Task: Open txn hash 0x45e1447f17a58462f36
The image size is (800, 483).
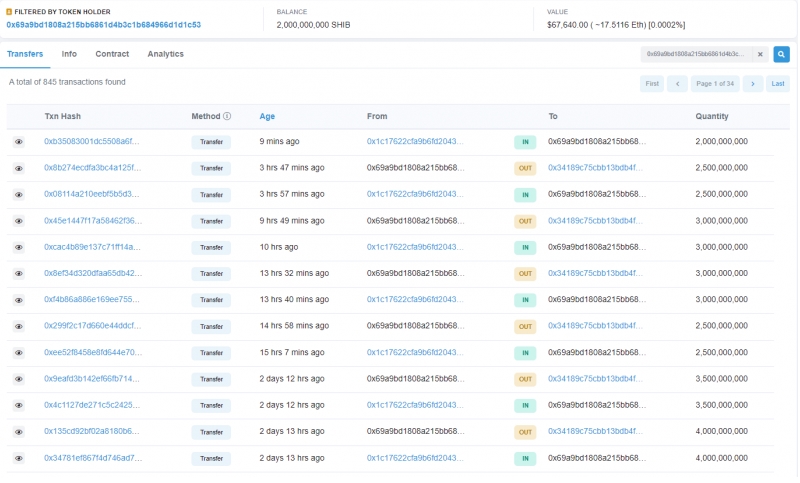Action: point(93,221)
